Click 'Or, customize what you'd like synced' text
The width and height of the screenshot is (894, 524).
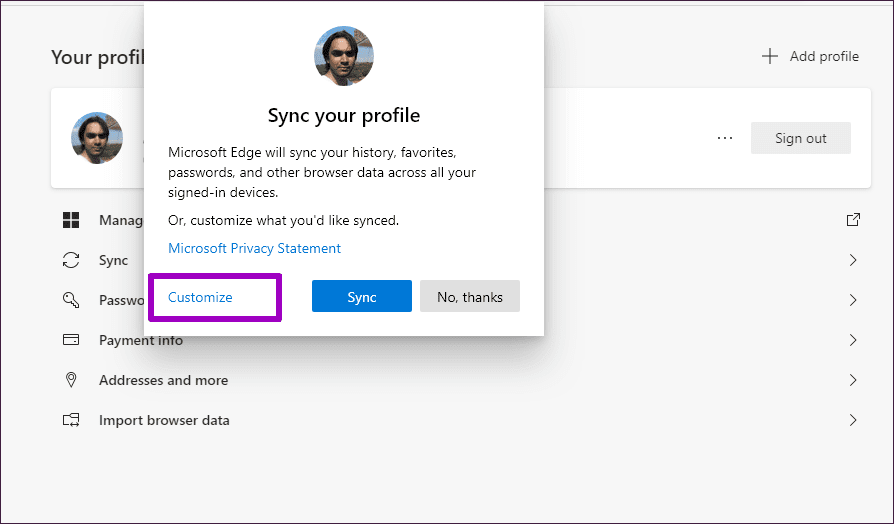(283, 220)
